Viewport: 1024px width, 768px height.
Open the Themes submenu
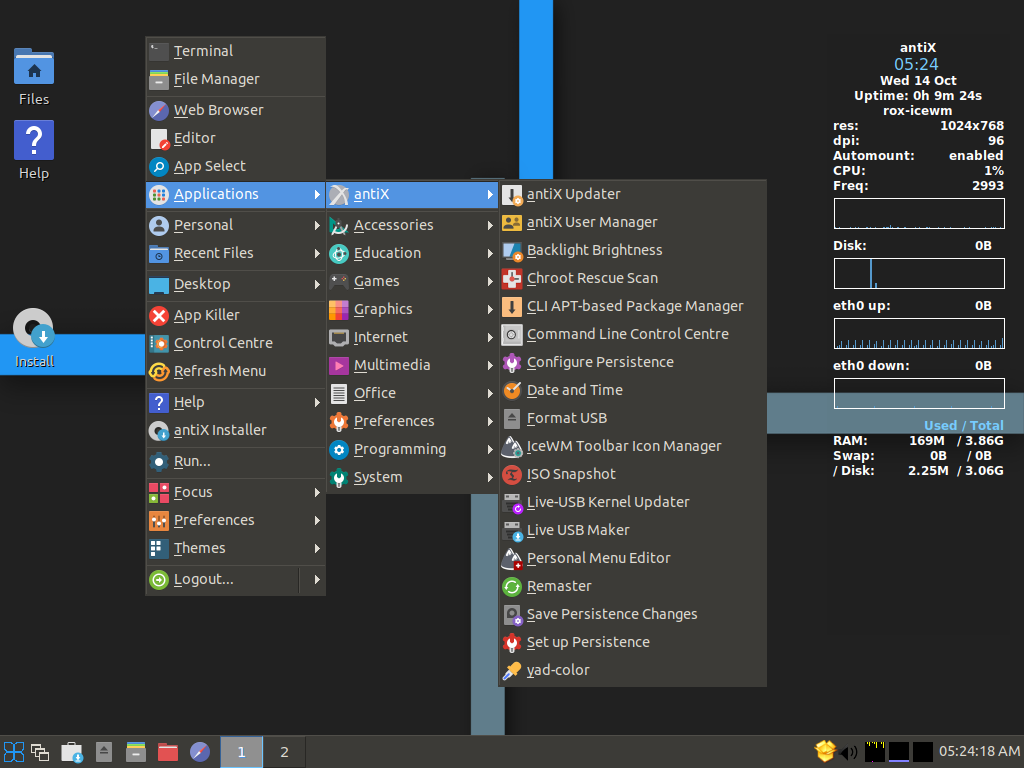[x=236, y=549]
